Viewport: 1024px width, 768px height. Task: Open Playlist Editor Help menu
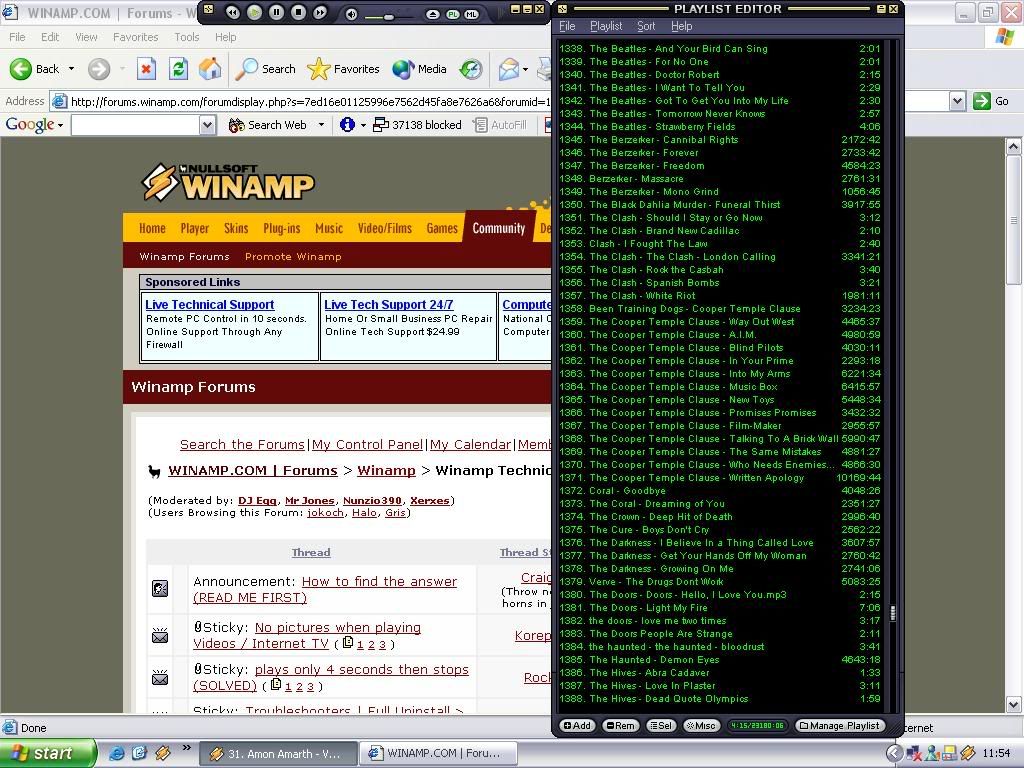click(681, 26)
